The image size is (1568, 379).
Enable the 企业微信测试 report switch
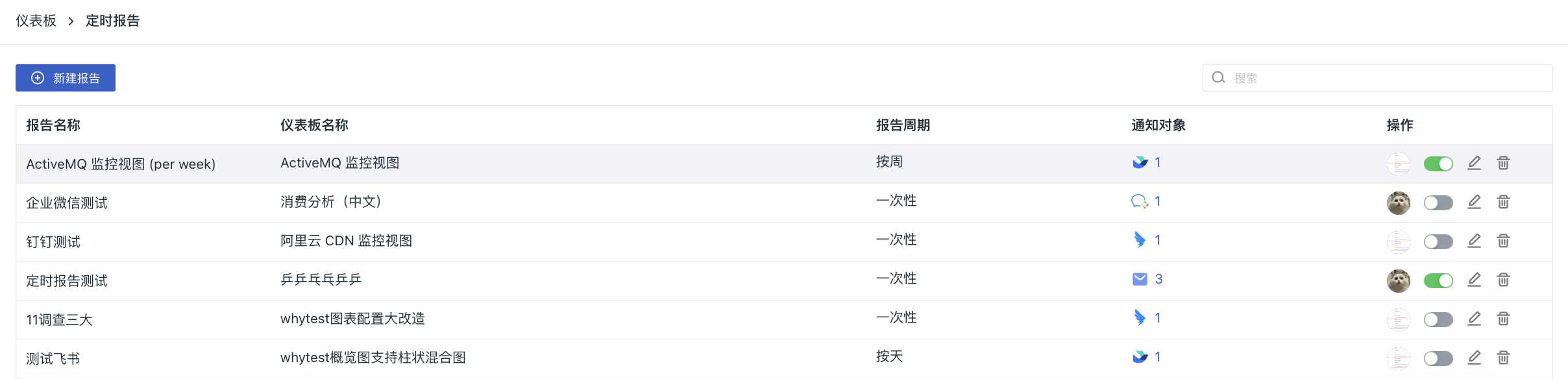[1438, 202]
